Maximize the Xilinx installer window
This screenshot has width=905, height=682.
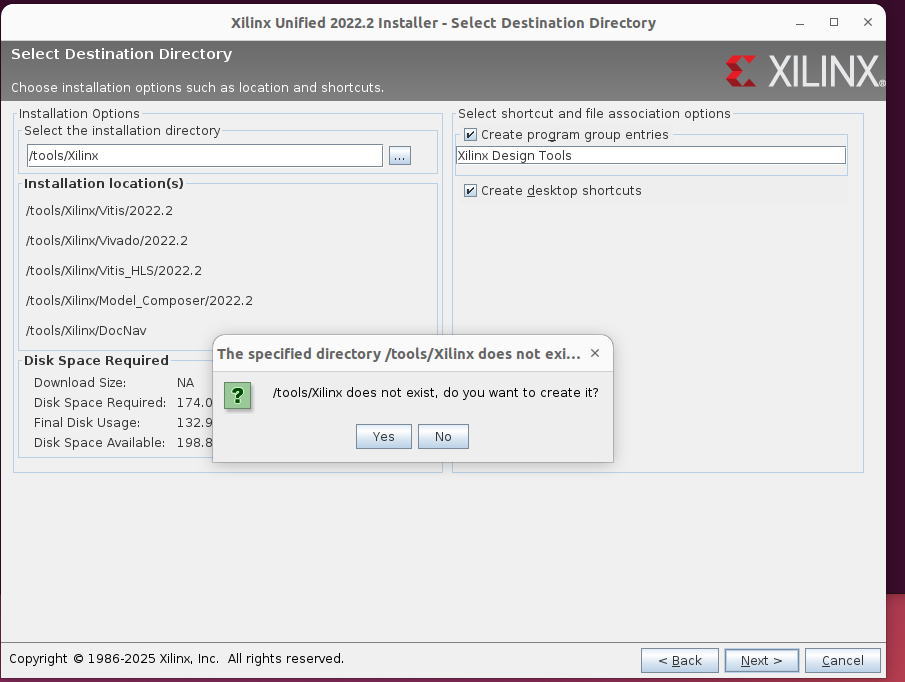(x=834, y=23)
